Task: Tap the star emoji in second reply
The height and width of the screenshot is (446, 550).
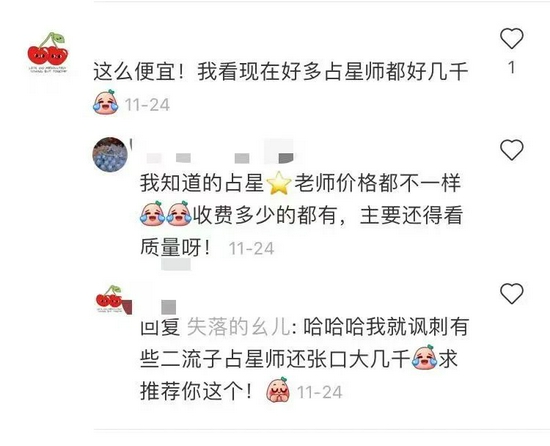Action: (x=279, y=183)
